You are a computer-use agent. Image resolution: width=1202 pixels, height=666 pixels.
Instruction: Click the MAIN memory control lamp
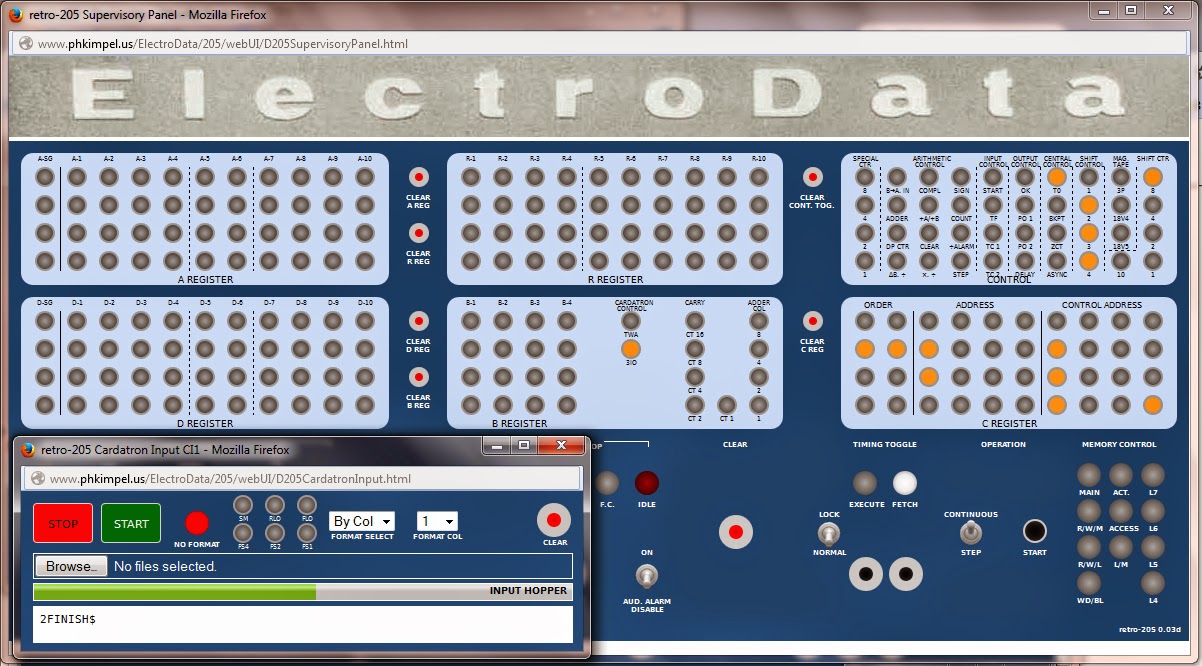pos(1089,475)
